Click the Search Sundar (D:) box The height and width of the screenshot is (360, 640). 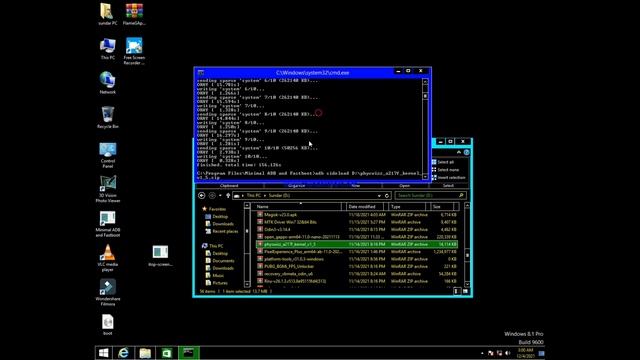[x=430, y=196]
